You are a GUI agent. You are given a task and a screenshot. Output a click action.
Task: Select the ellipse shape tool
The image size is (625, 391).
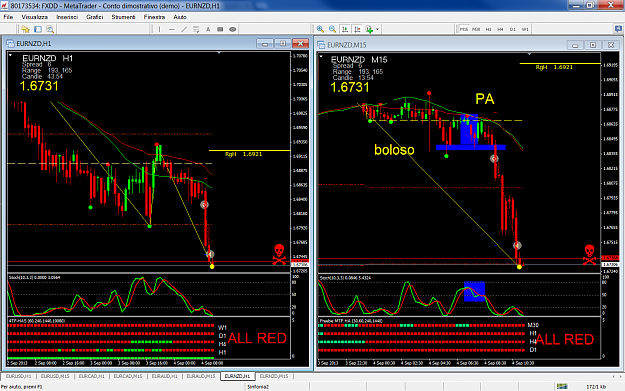point(232,29)
